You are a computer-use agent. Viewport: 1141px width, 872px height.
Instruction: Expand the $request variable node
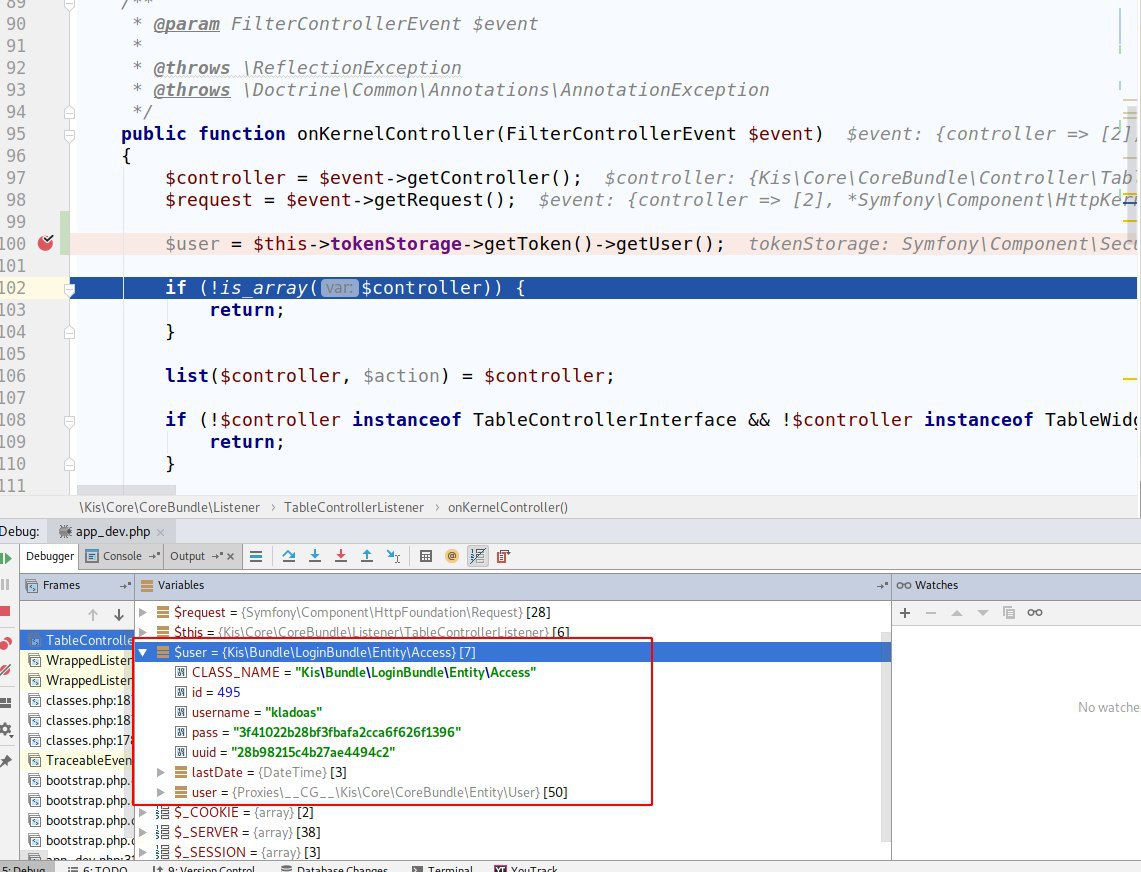[143, 613]
